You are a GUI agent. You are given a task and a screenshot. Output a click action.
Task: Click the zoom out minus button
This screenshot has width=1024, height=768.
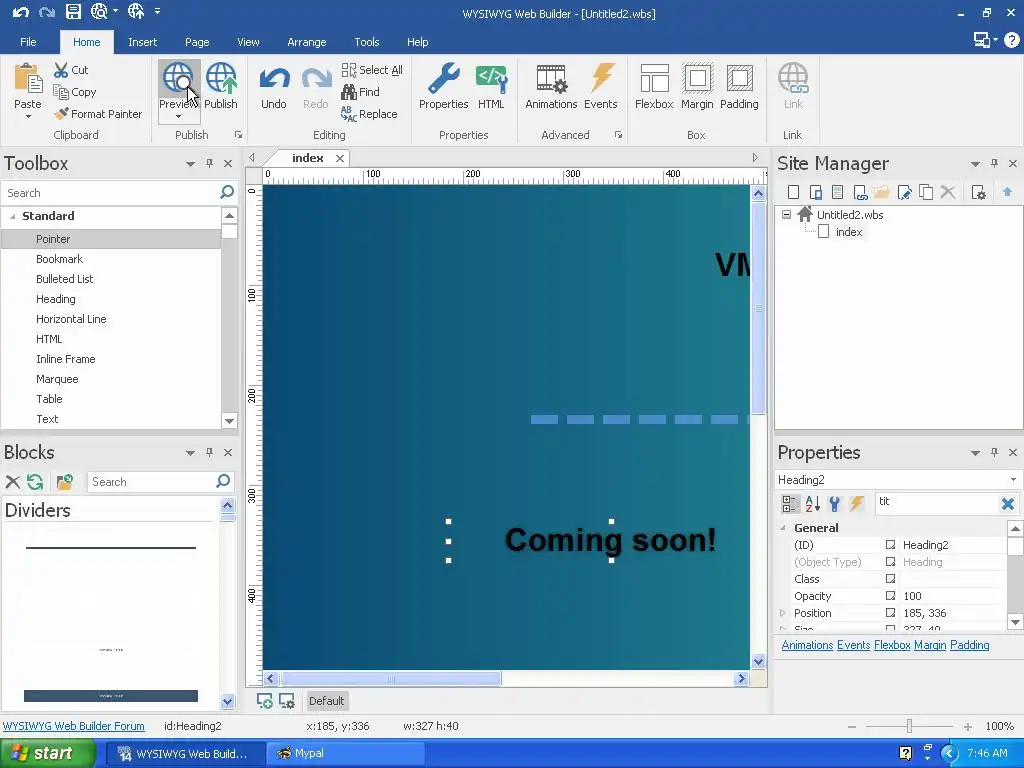point(852,726)
